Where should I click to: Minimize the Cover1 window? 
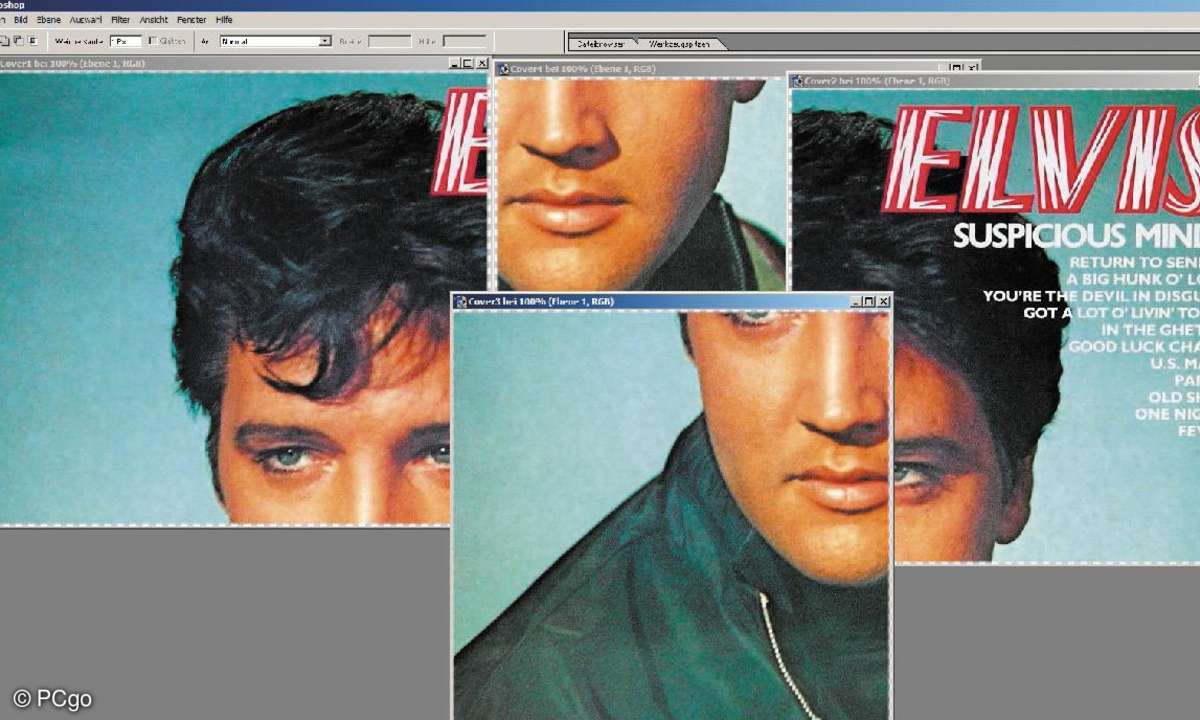click(455, 63)
